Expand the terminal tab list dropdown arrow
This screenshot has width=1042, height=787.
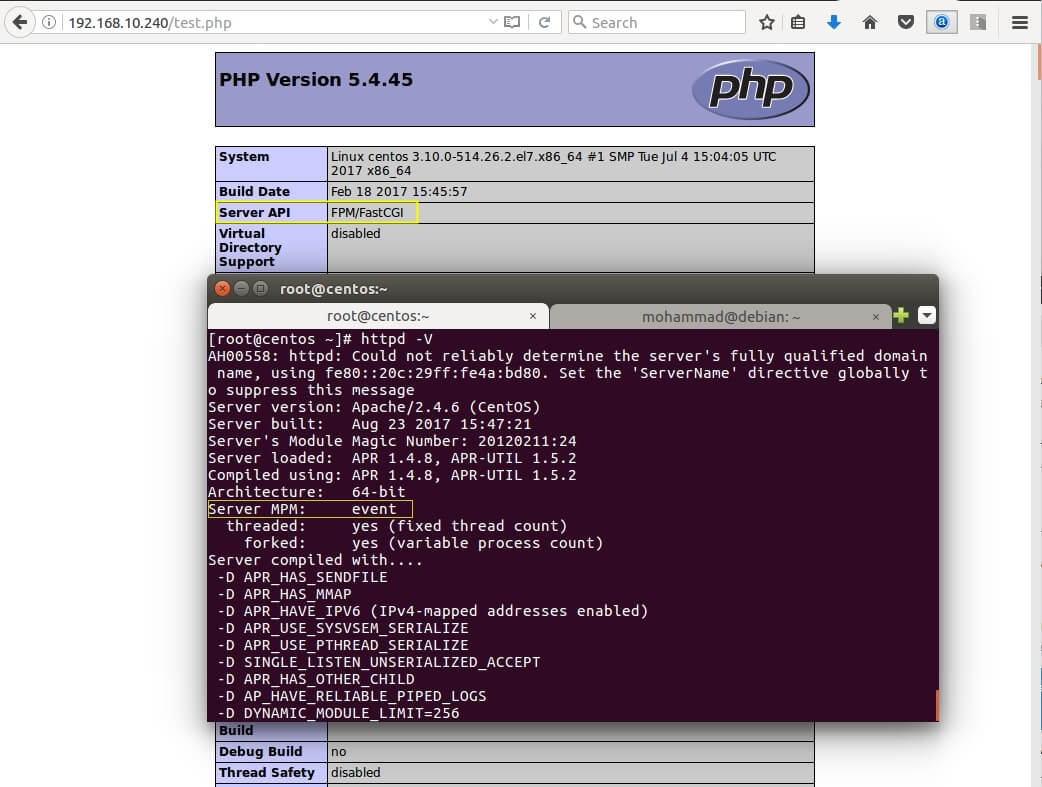(x=927, y=316)
